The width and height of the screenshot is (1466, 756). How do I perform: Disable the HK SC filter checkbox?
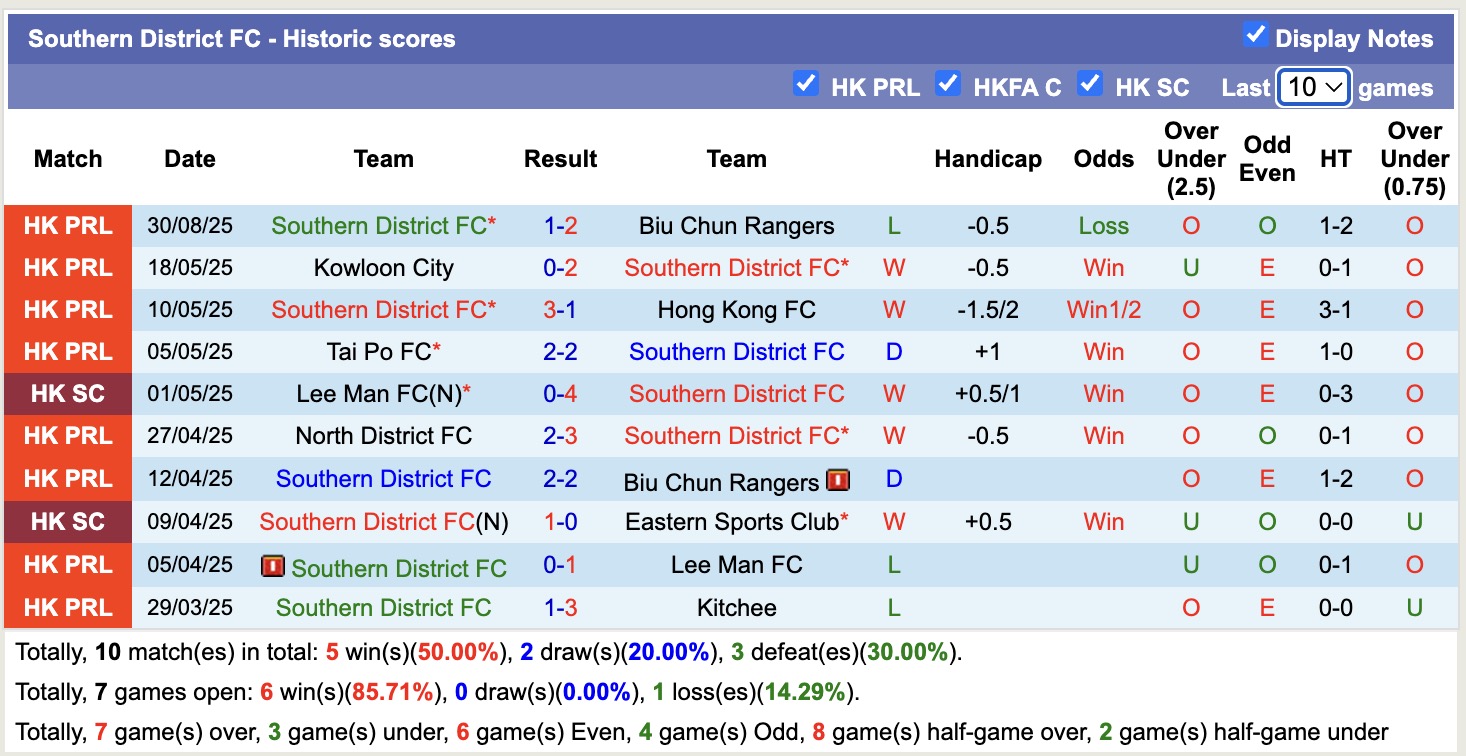1089,84
